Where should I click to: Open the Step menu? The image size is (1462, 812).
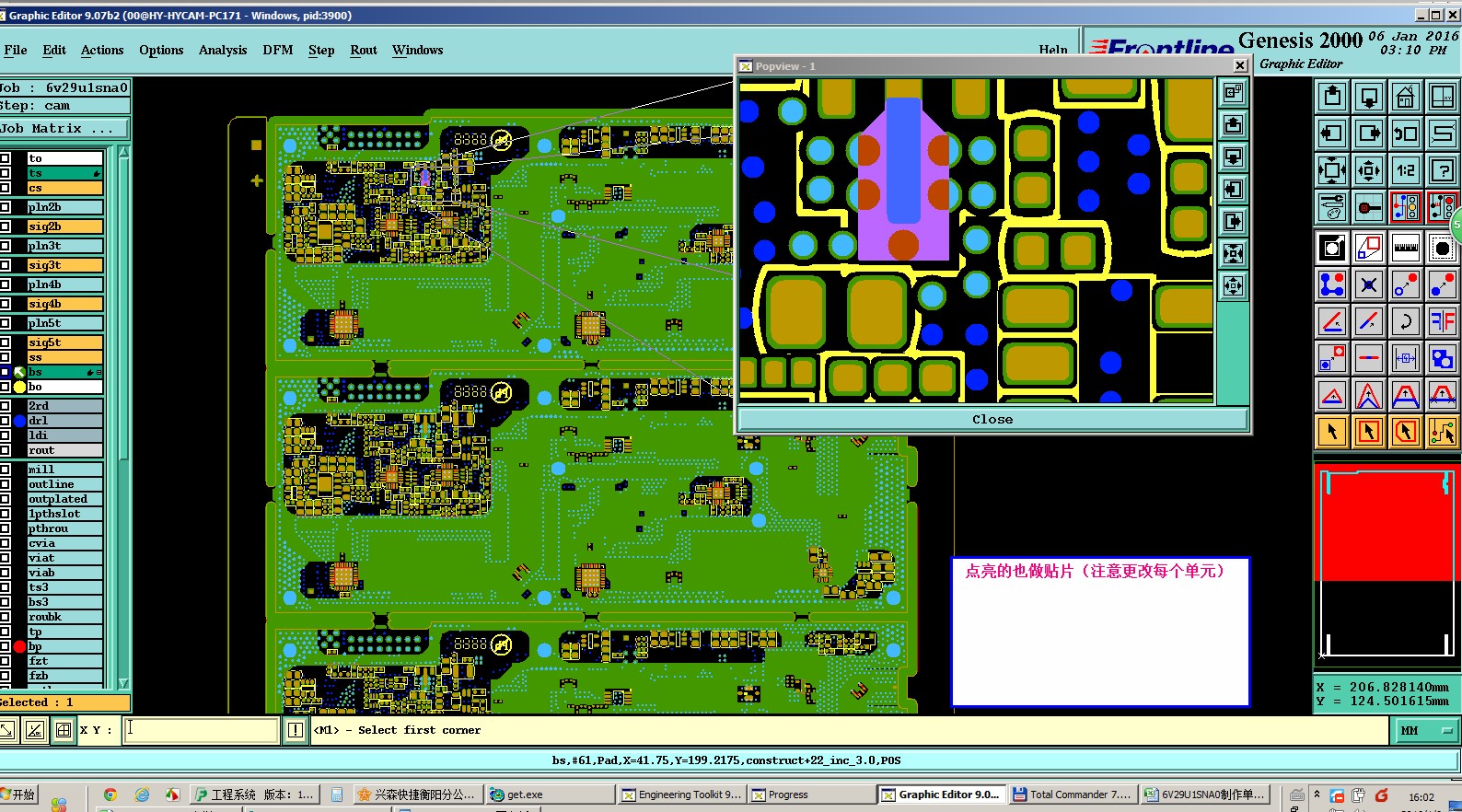[321, 50]
